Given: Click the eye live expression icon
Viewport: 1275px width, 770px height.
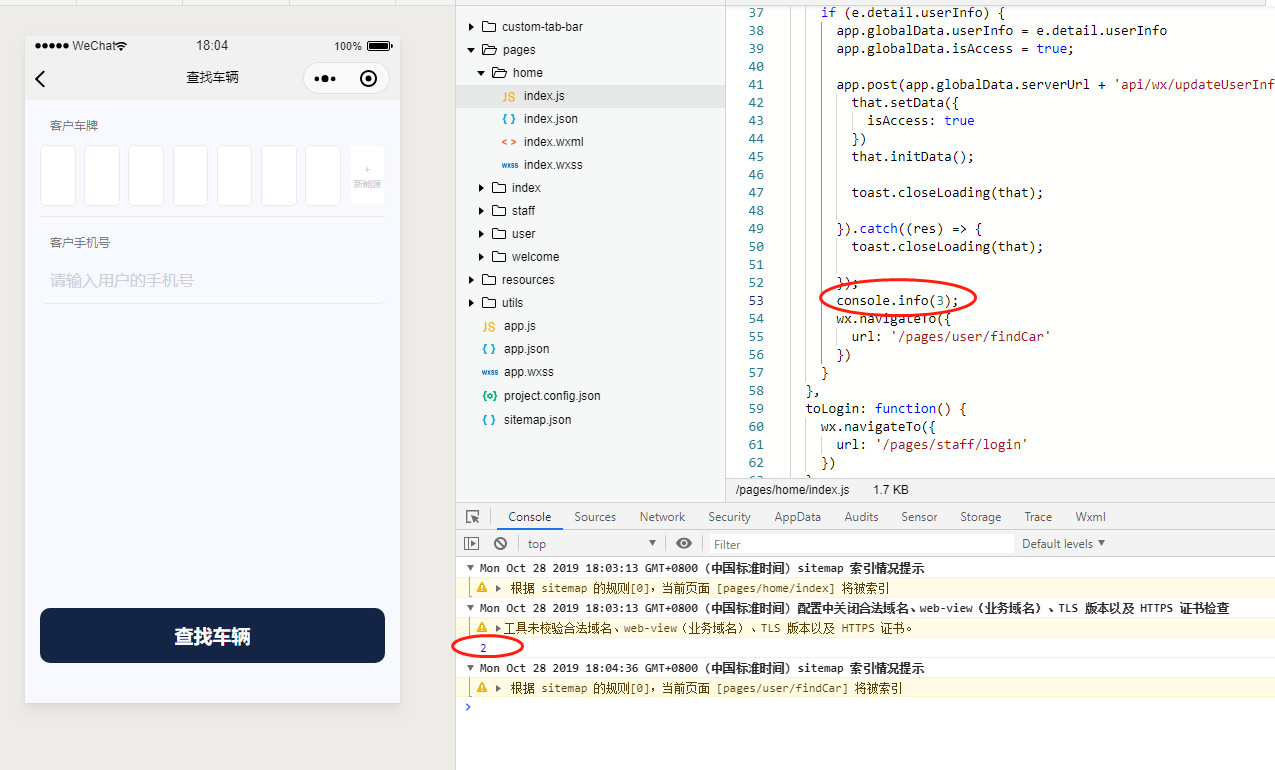Looking at the screenshot, I should click(x=684, y=543).
